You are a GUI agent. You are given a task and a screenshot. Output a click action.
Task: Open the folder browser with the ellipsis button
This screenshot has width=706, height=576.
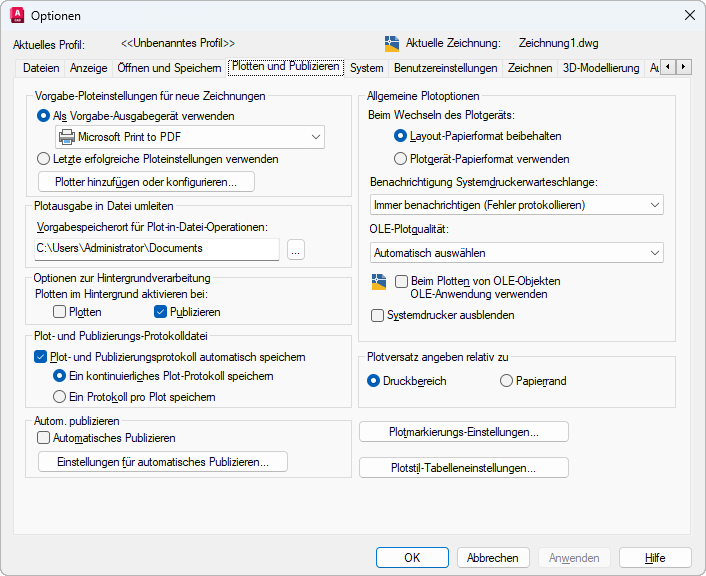tap(295, 249)
